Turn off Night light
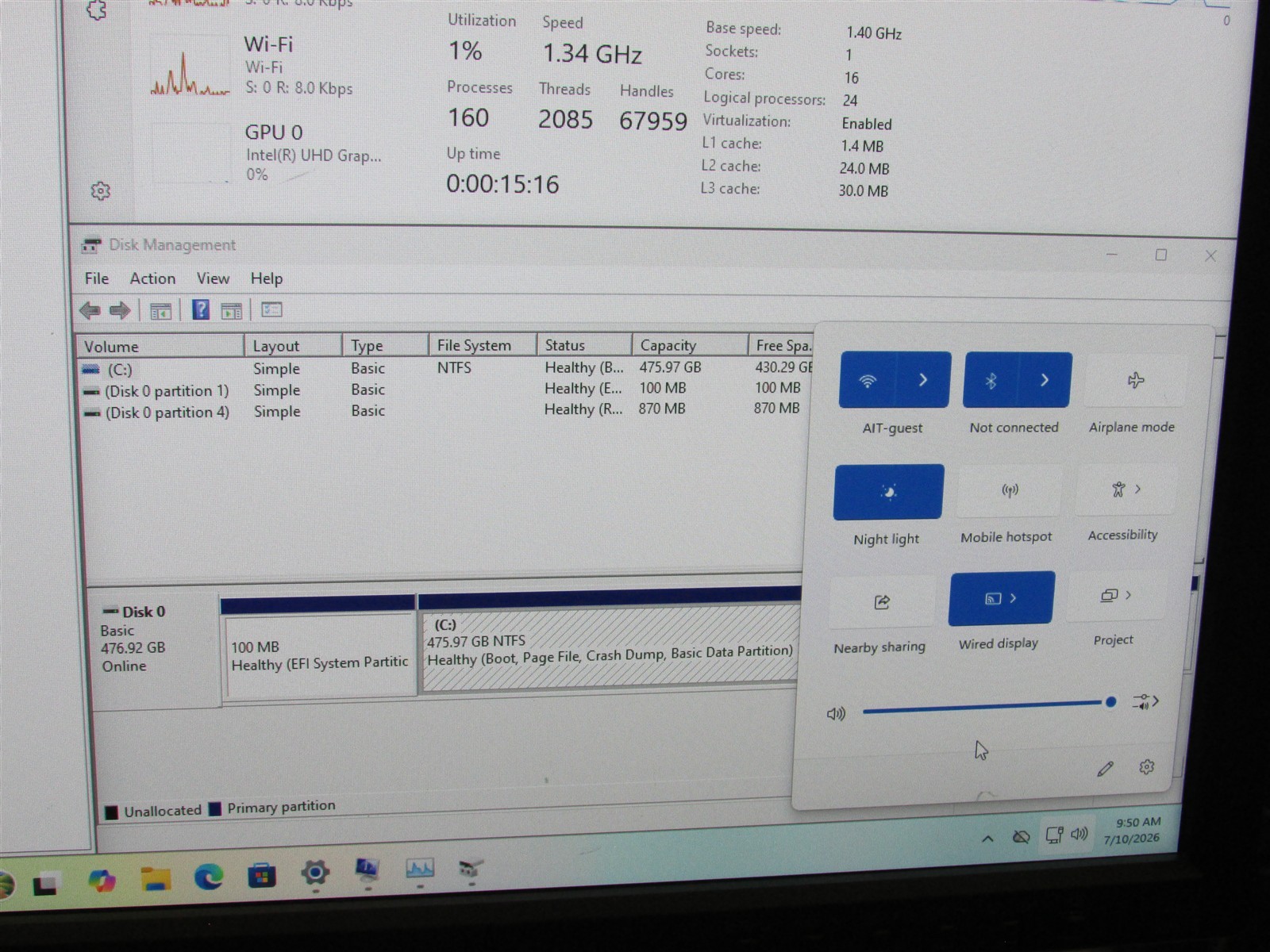This screenshot has width=1270, height=952. [888, 492]
